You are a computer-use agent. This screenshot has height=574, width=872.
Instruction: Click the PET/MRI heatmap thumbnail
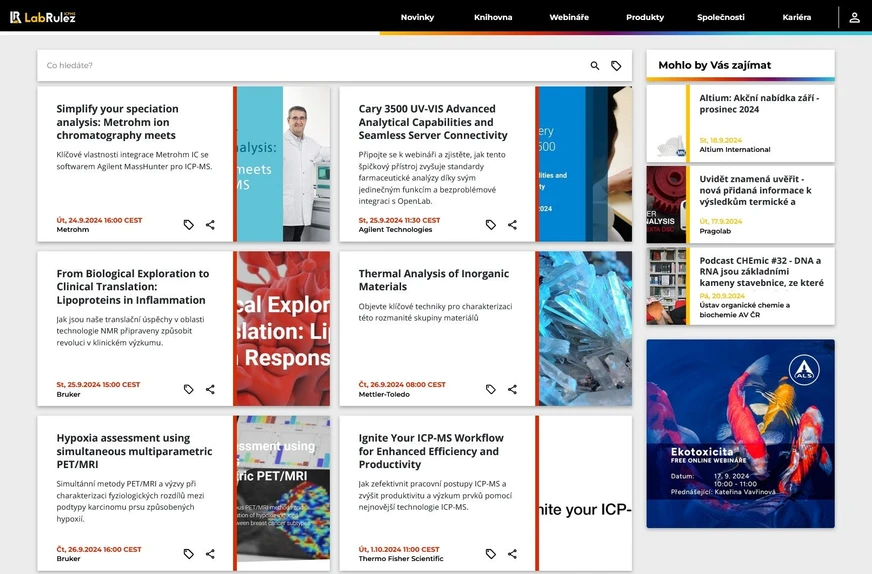point(283,493)
